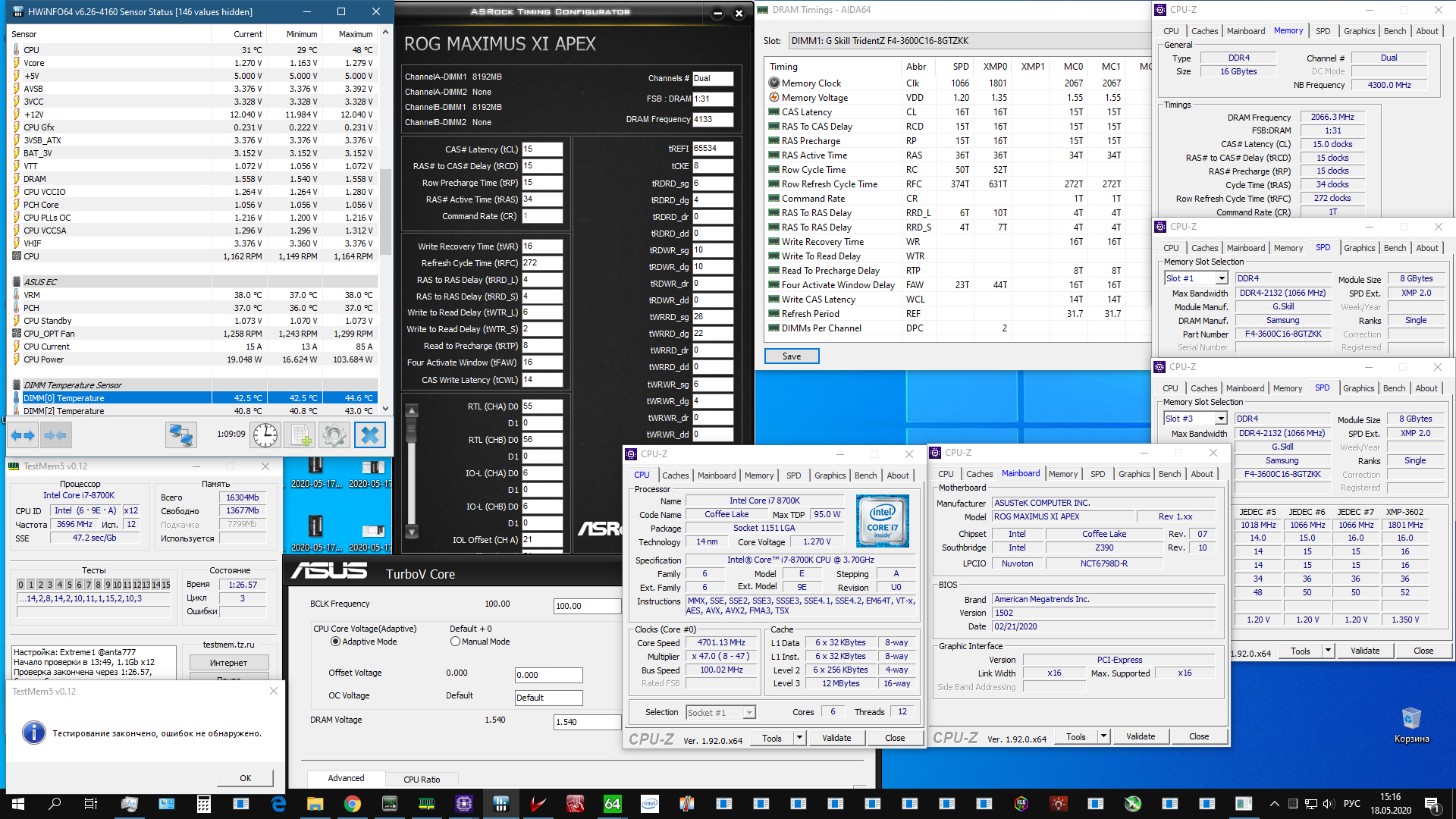Open Chrome from the taskbar

point(353,804)
